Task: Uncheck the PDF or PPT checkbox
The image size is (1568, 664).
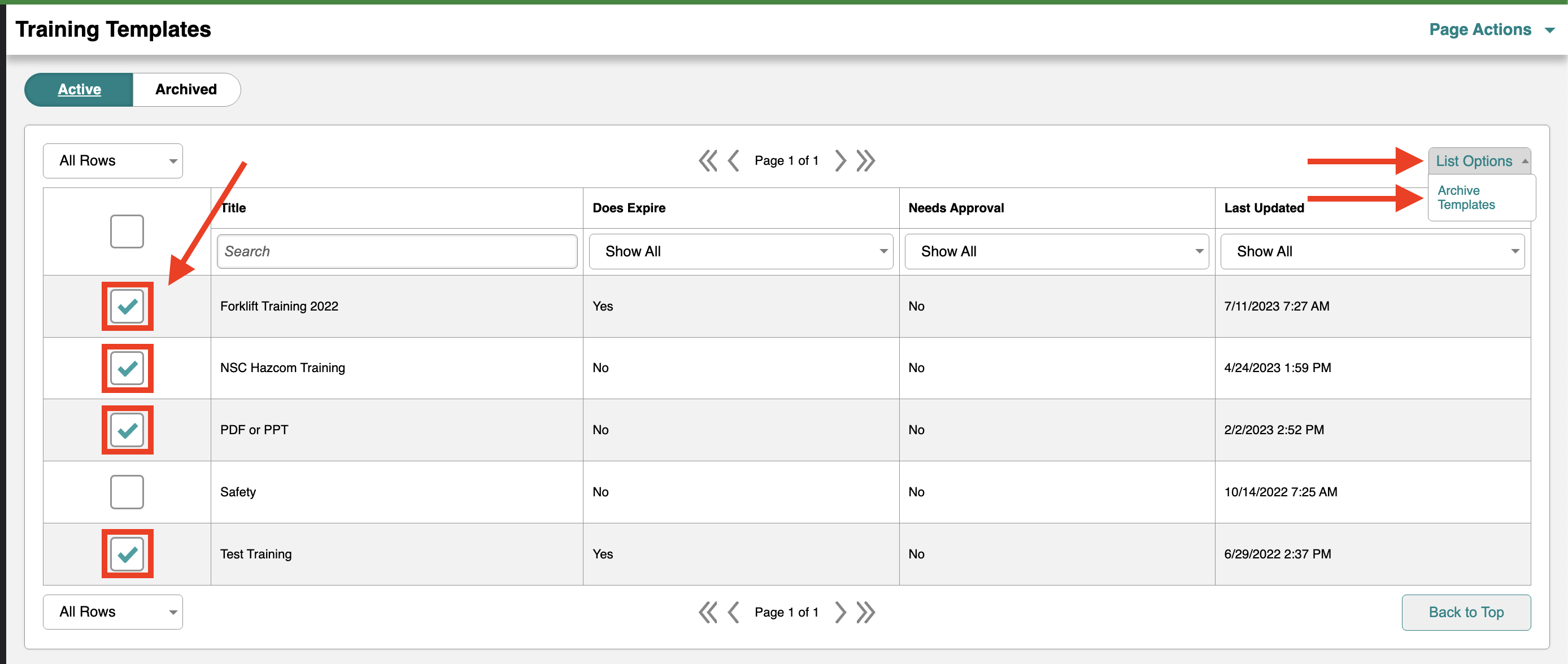Action: coord(127,430)
